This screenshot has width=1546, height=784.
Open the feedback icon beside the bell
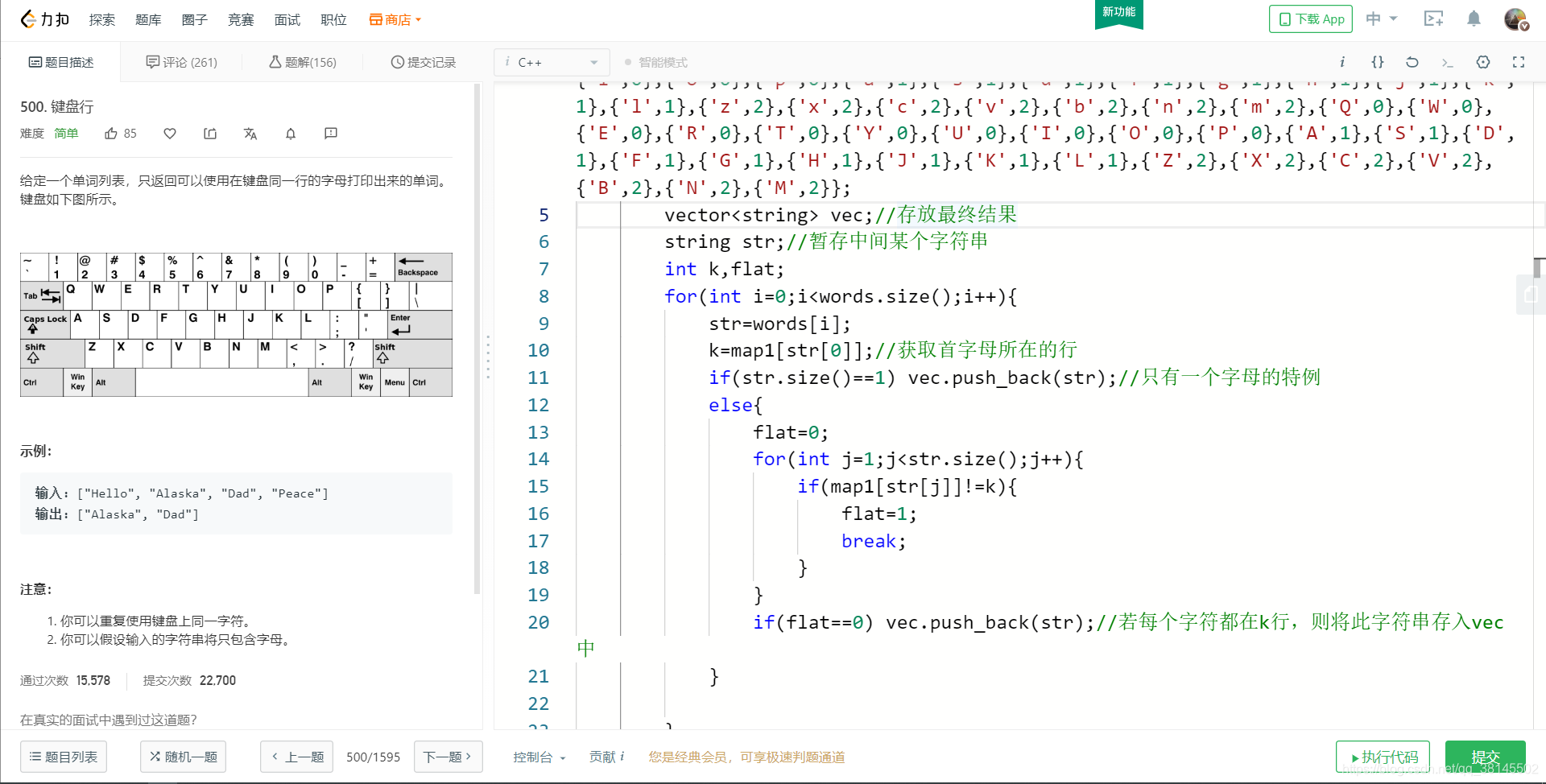point(331,134)
